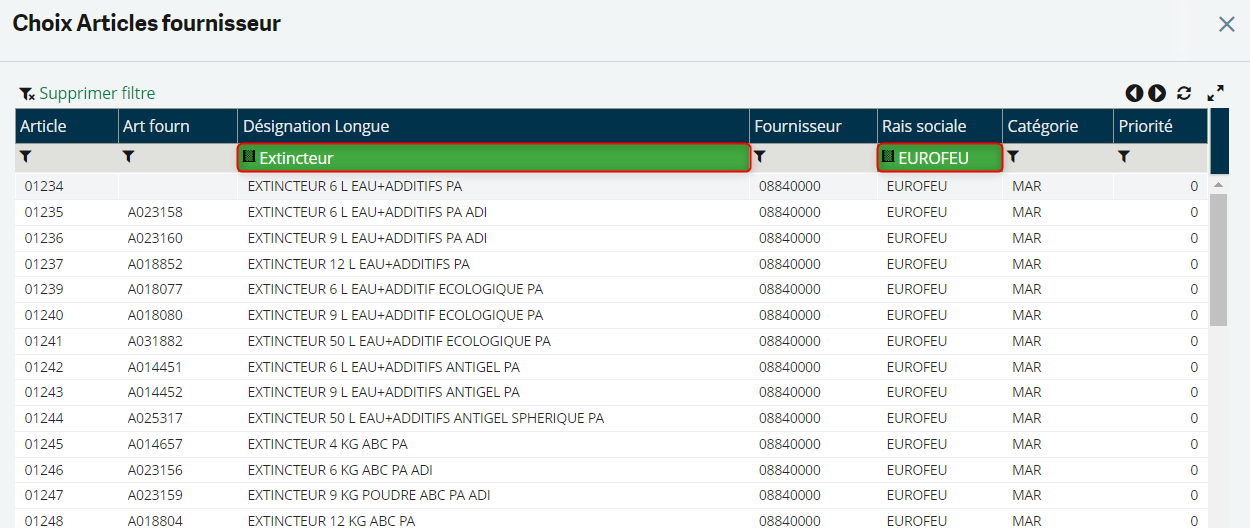Viewport: 1250px width, 528px height.
Task: Open the Art fourn column filter icon
Action: coord(128,157)
